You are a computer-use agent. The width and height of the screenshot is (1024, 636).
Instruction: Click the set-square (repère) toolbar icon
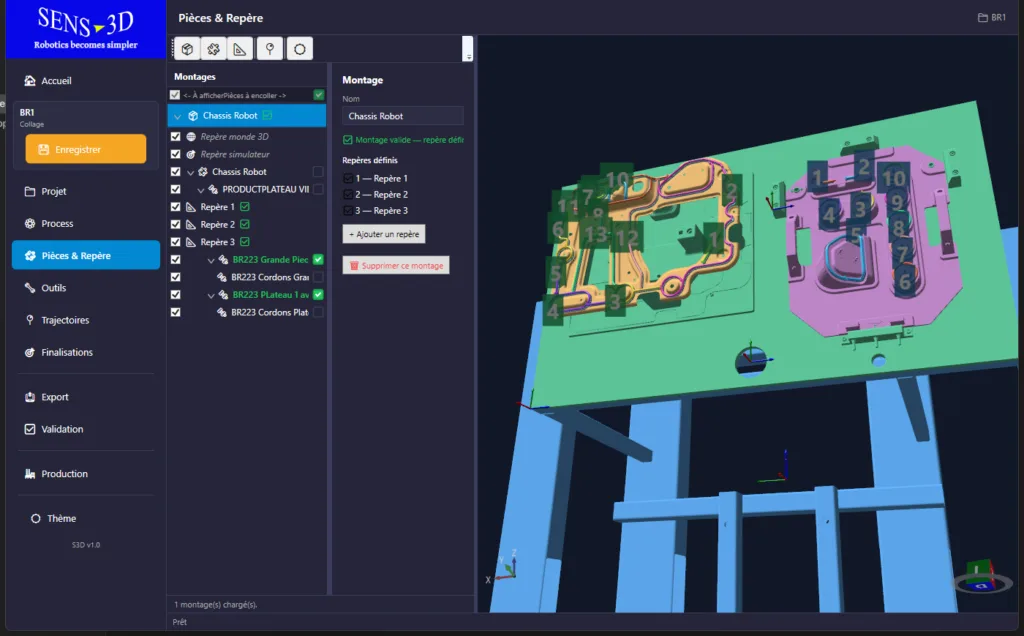pos(240,49)
